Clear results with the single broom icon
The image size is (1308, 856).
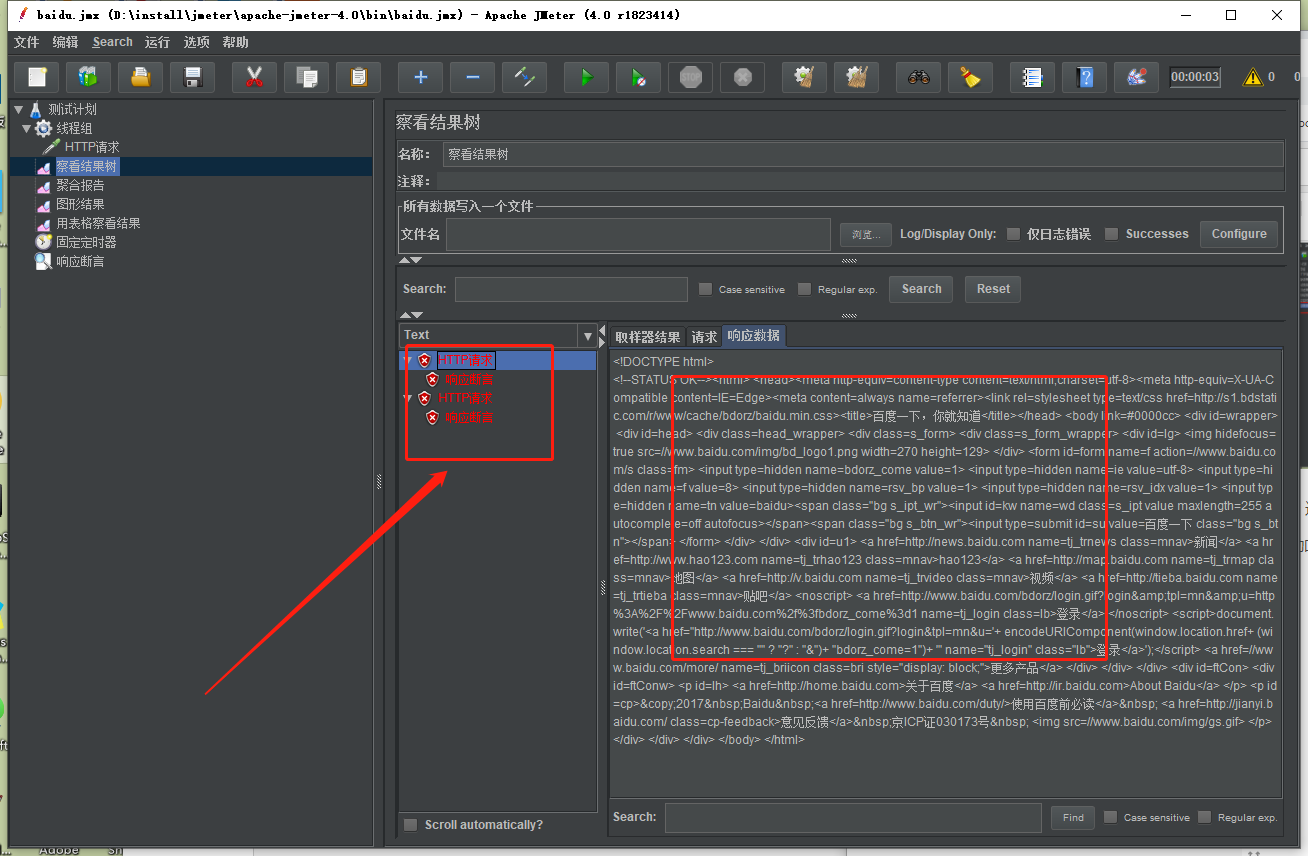803,77
